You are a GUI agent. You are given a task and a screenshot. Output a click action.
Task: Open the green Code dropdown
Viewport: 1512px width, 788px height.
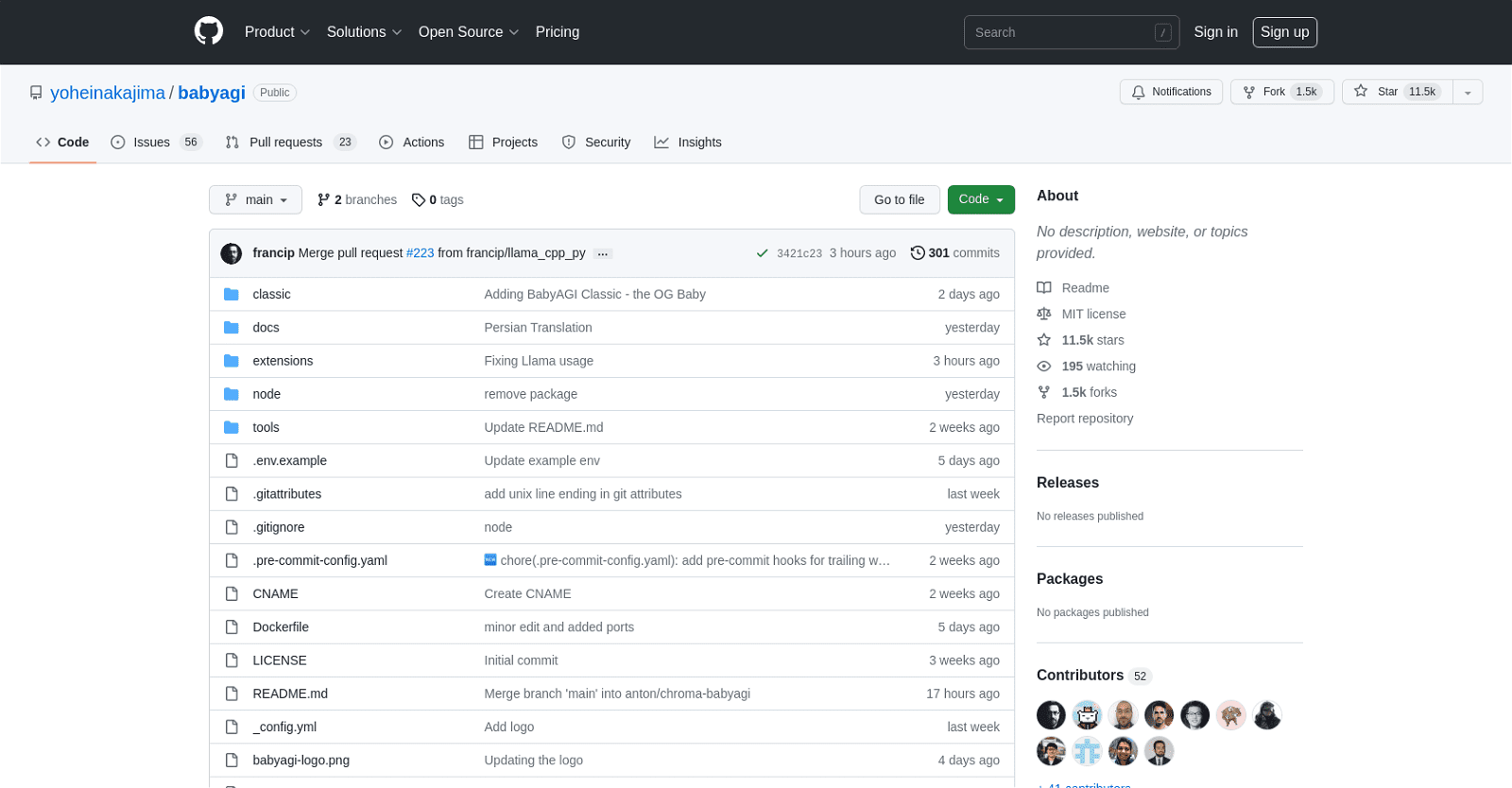pyautogui.click(x=980, y=199)
